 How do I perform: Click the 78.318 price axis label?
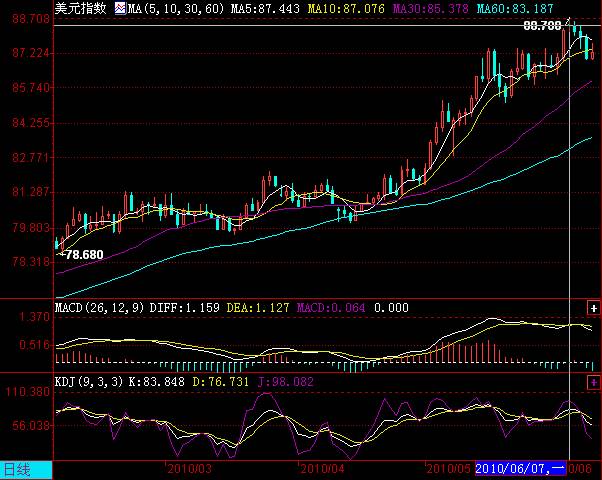(31, 262)
